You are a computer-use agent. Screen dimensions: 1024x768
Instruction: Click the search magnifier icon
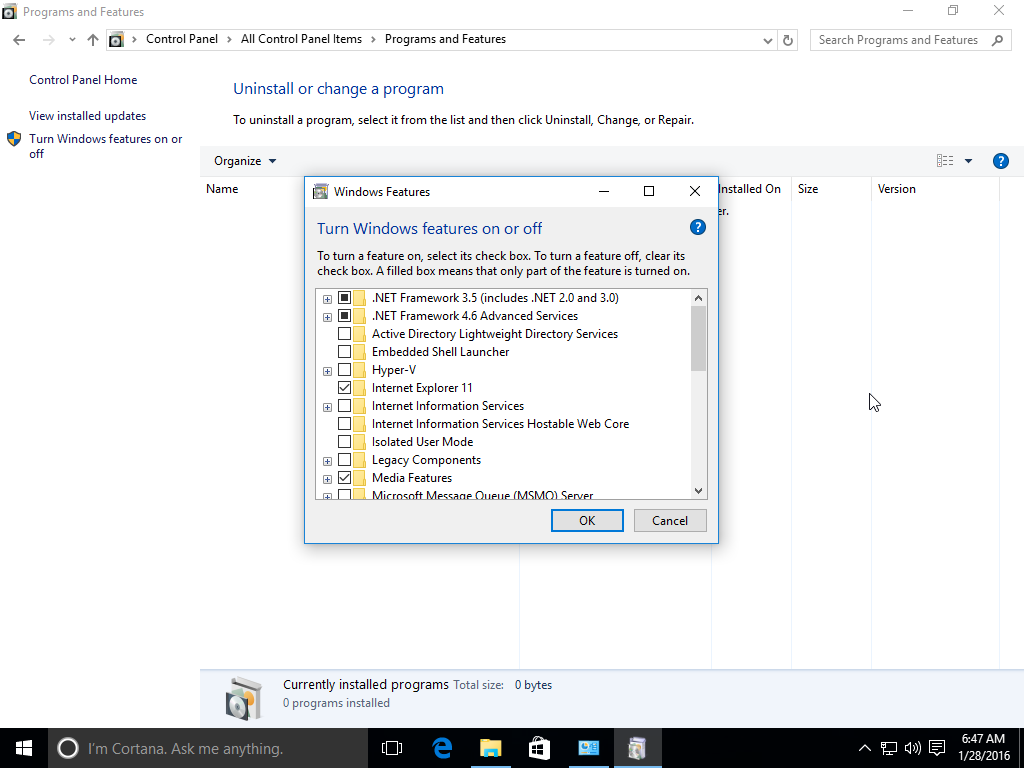(x=997, y=40)
